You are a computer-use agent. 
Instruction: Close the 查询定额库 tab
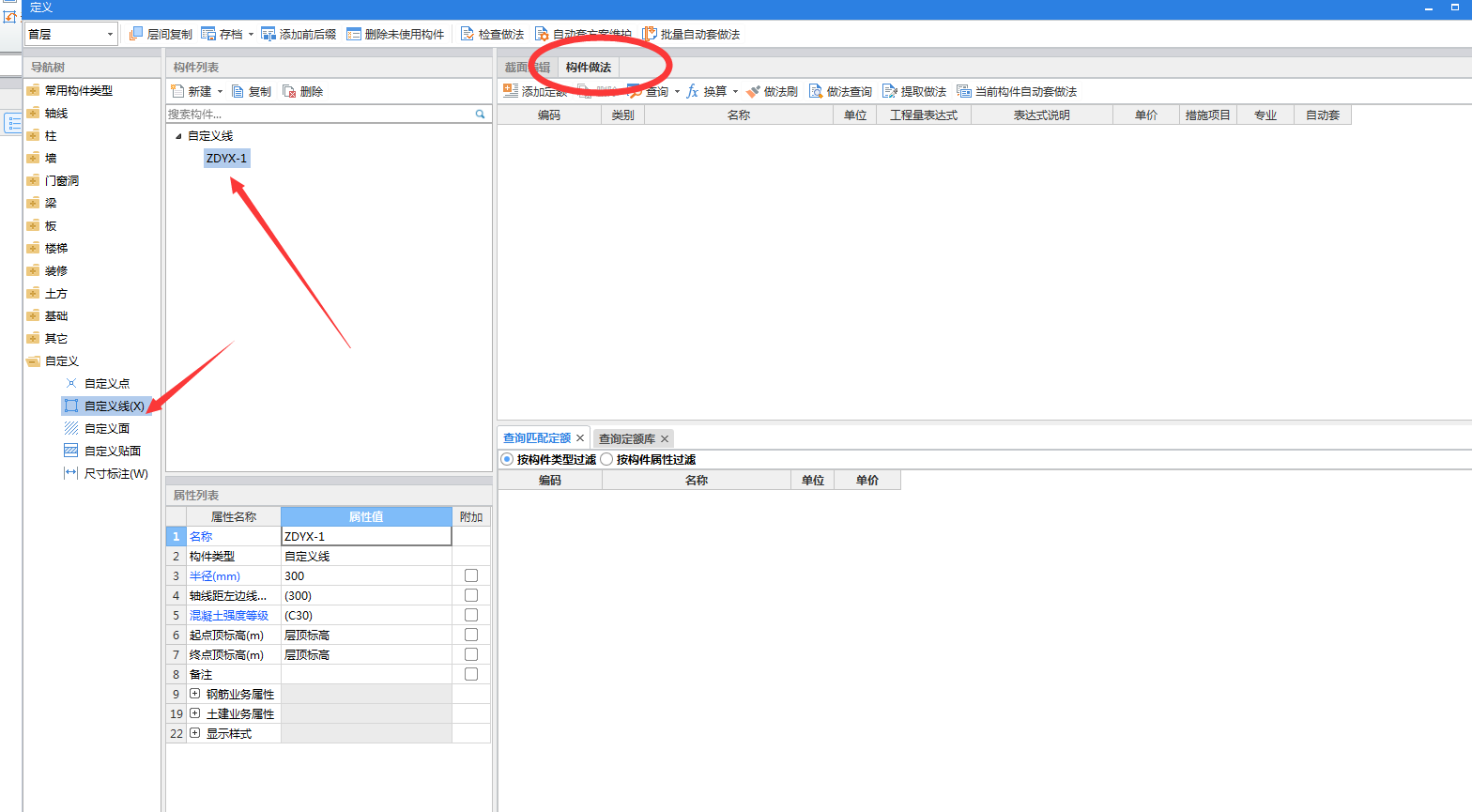(665, 438)
